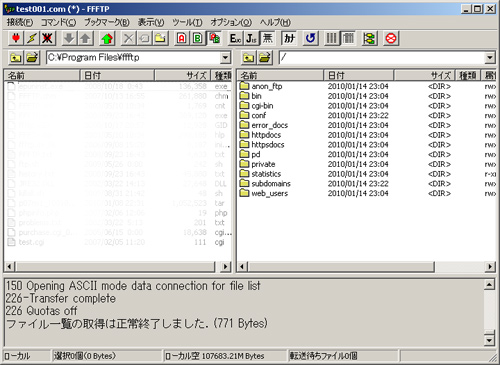Screen dimensions: 500x365
Task: Click the upload arrow icon
Action: click(x=85, y=38)
